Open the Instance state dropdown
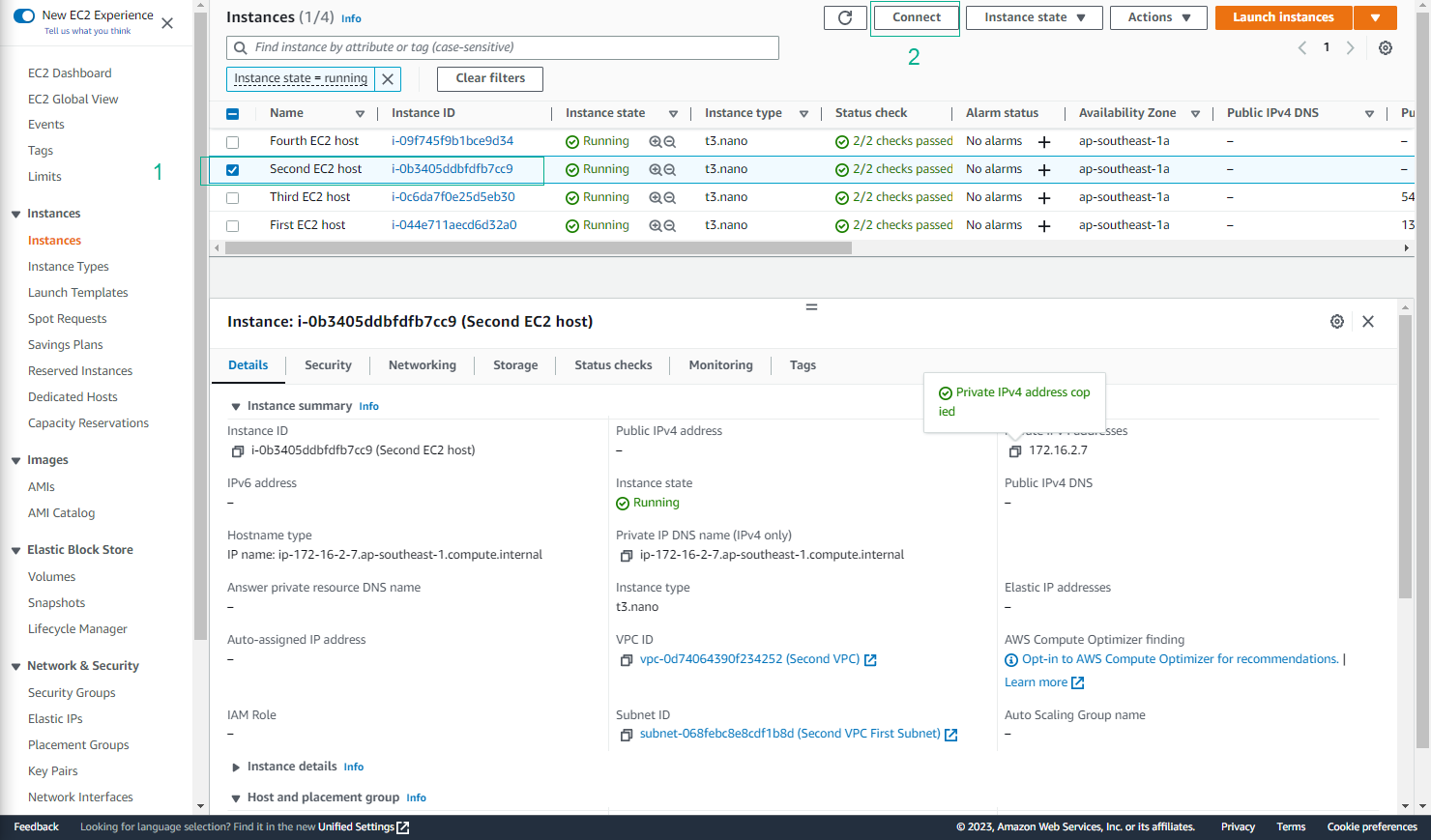This screenshot has width=1431, height=840. click(x=1035, y=17)
